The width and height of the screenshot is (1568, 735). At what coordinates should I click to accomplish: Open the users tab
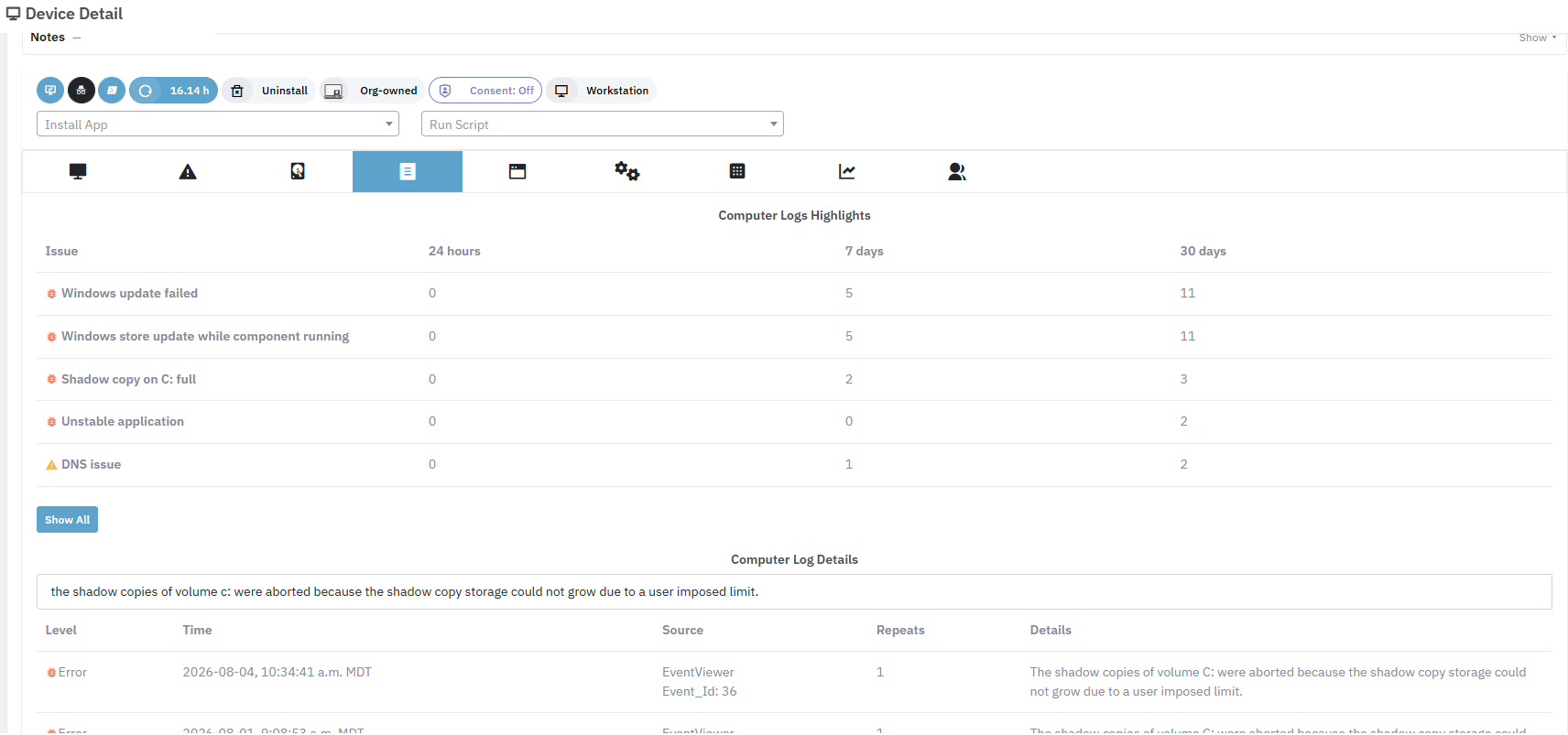click(x=957, y=171)
